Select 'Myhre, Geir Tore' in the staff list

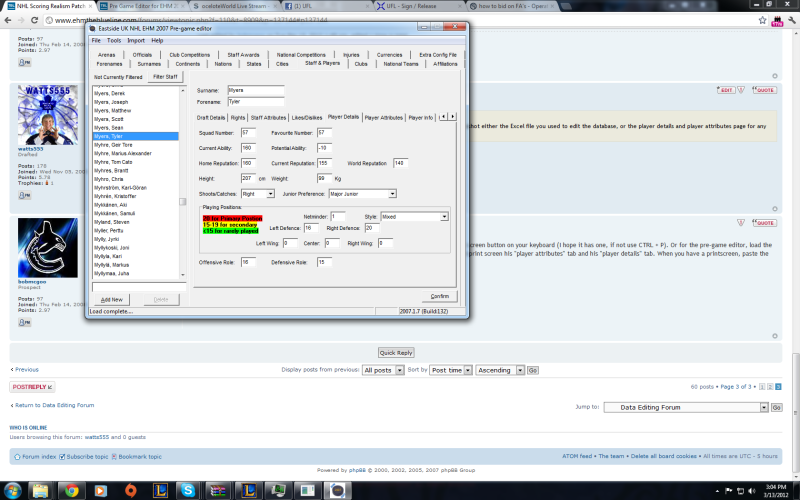click(113, 145)
